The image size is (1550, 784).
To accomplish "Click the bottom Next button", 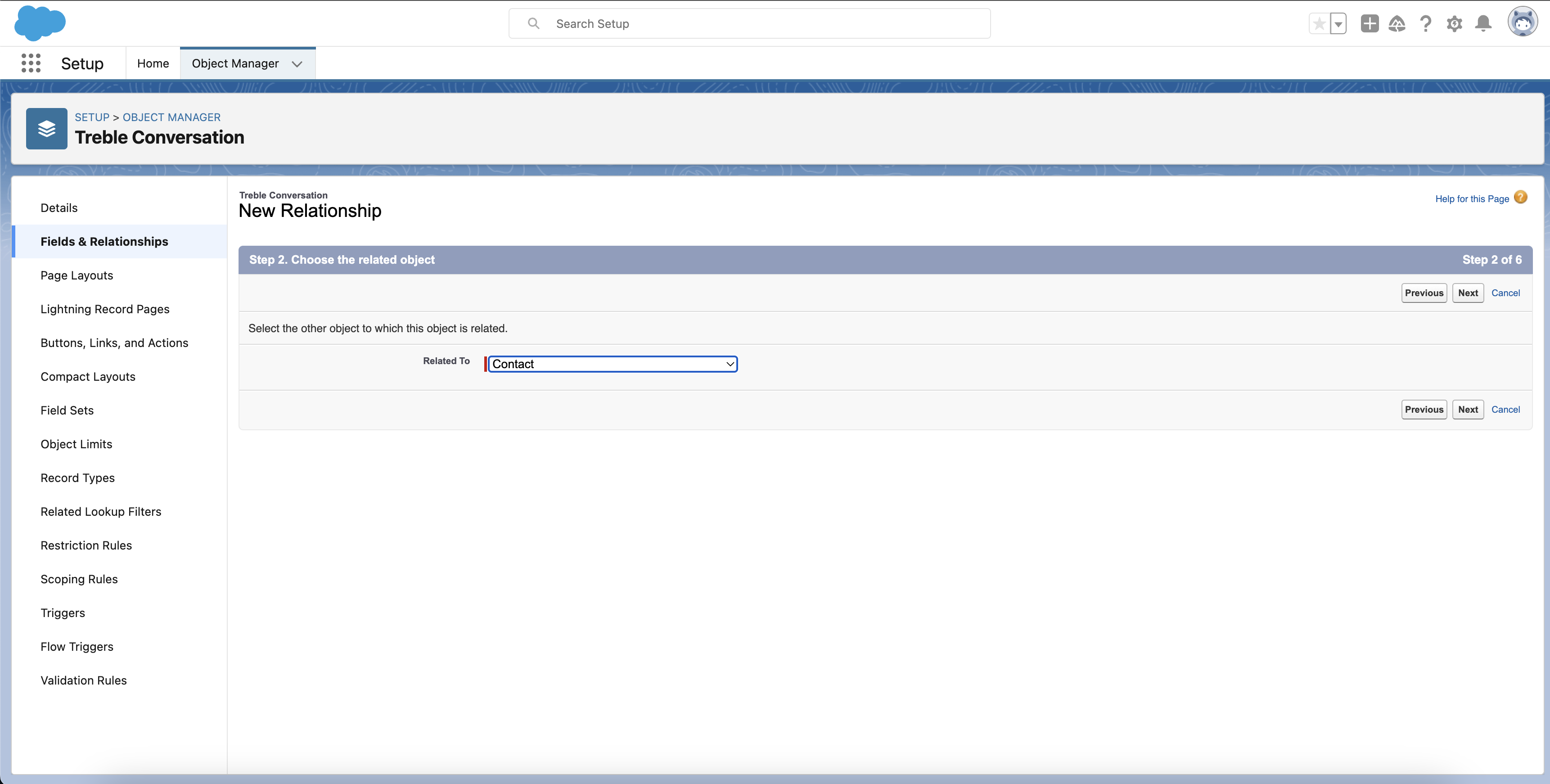I will pyautogui.click(x=1468, y=410).
